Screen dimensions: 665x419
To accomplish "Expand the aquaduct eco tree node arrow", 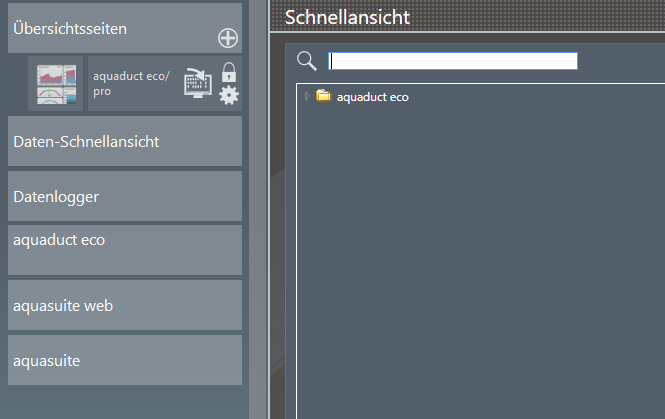I will (x=307, y=97).
